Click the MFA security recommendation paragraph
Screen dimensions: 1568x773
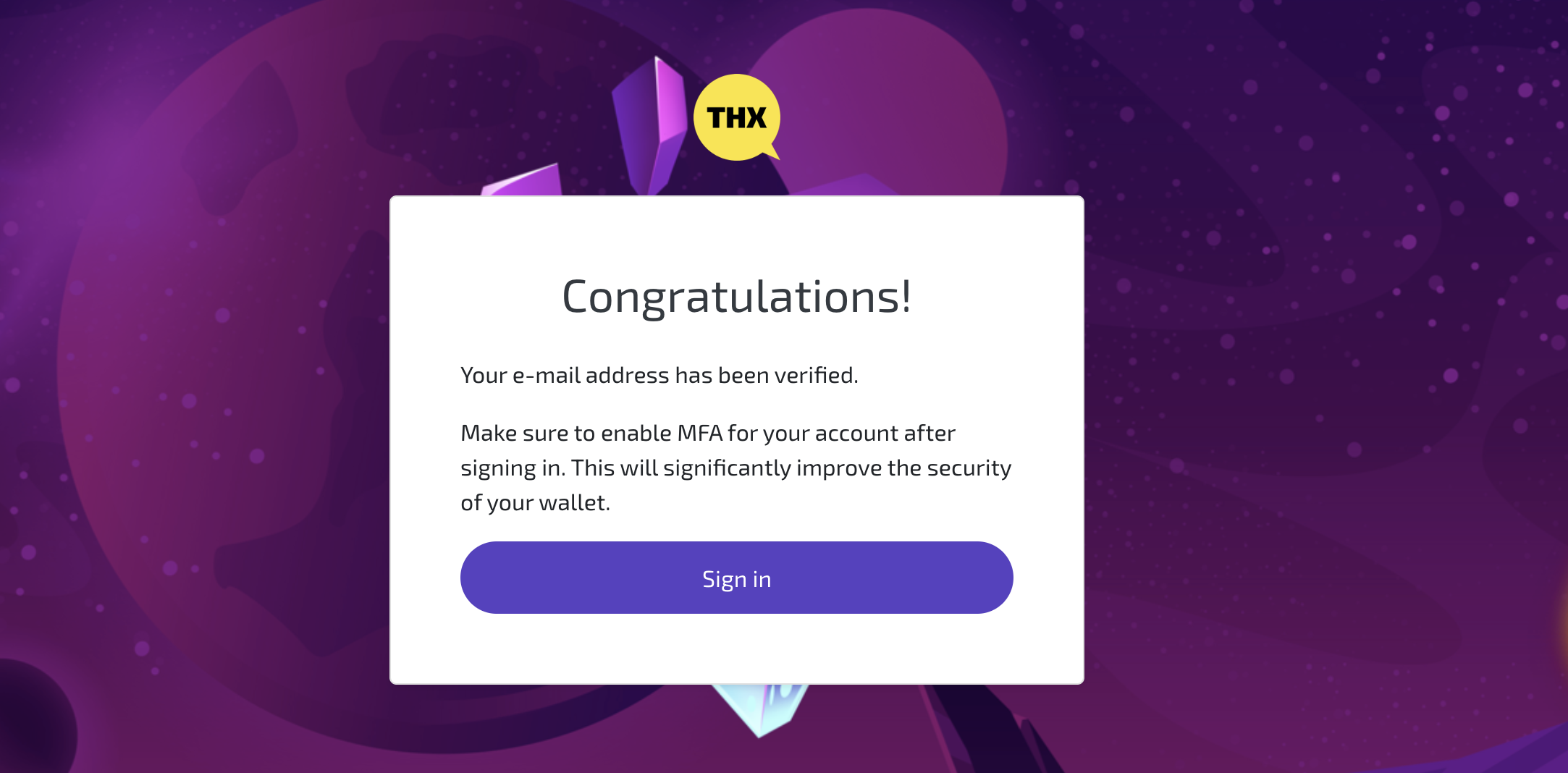(x=736, y=468)
